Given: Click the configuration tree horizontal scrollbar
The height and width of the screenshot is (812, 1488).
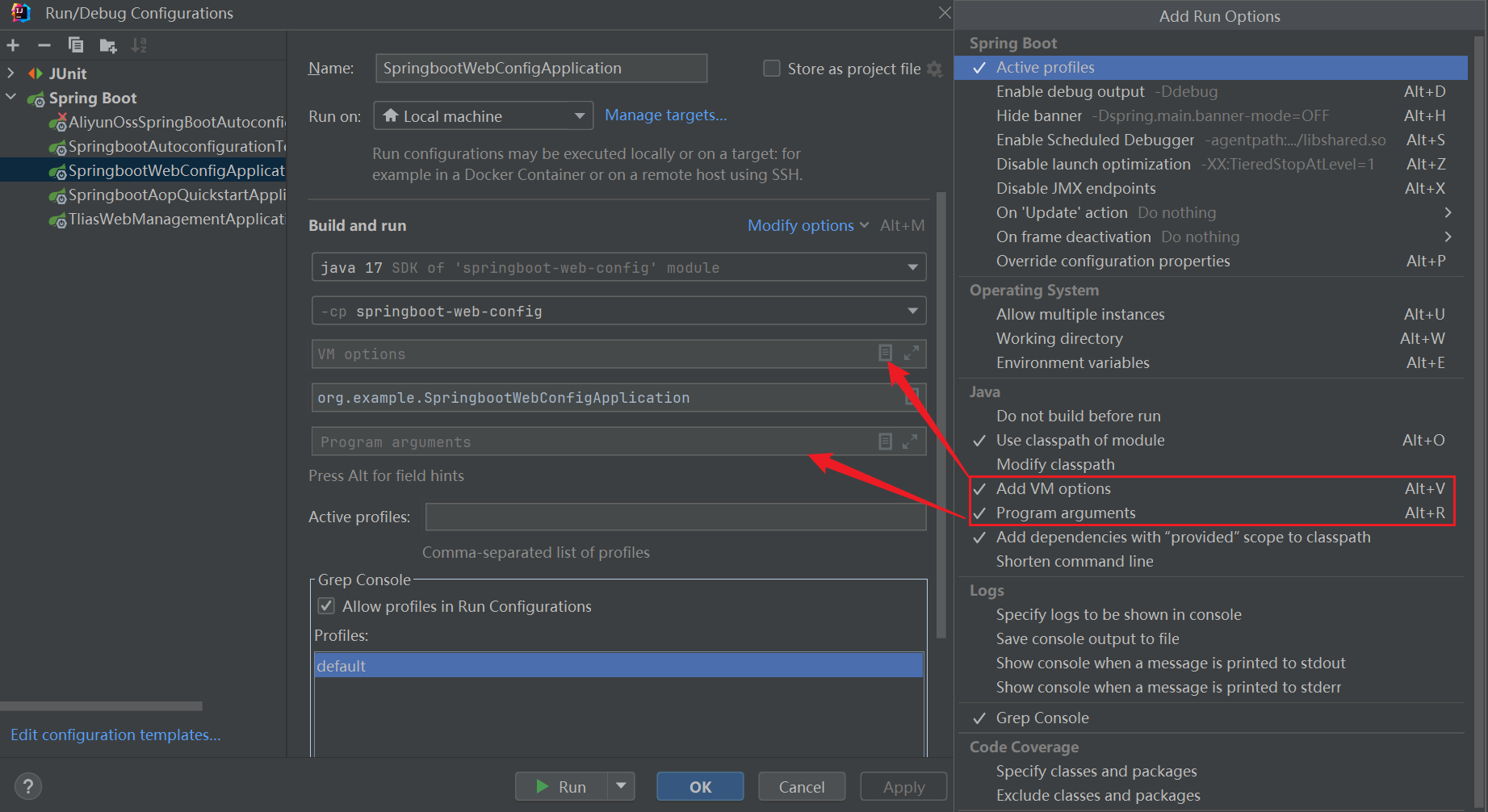Looking at the screenshot, I should point(101,706).
